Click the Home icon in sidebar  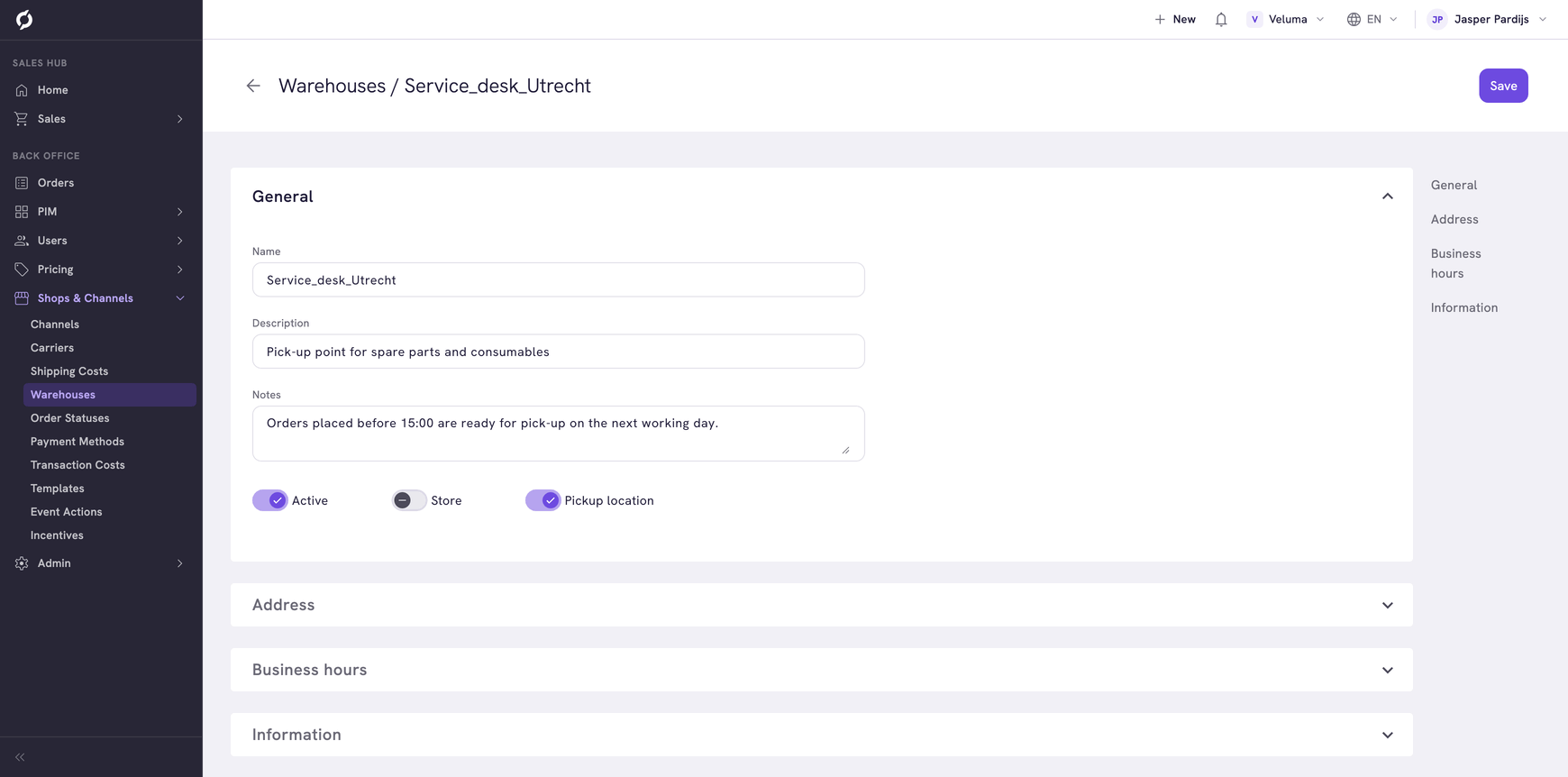click(22, 90)
